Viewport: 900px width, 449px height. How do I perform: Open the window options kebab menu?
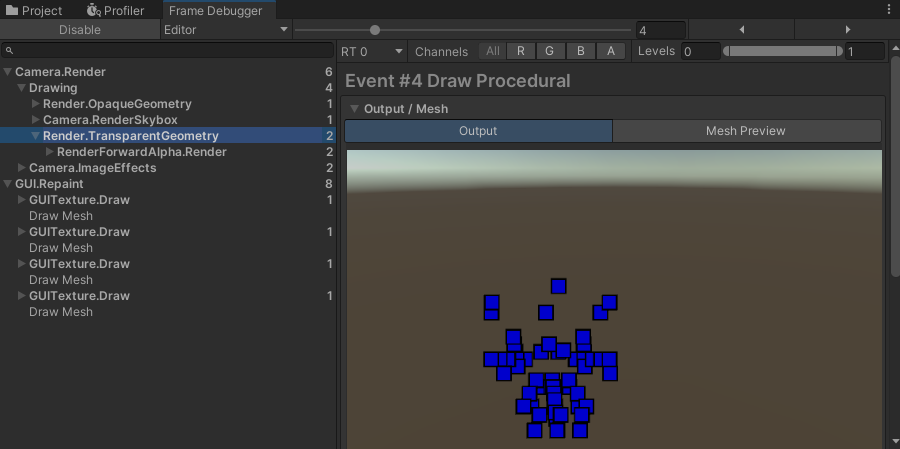click(889, 10)
